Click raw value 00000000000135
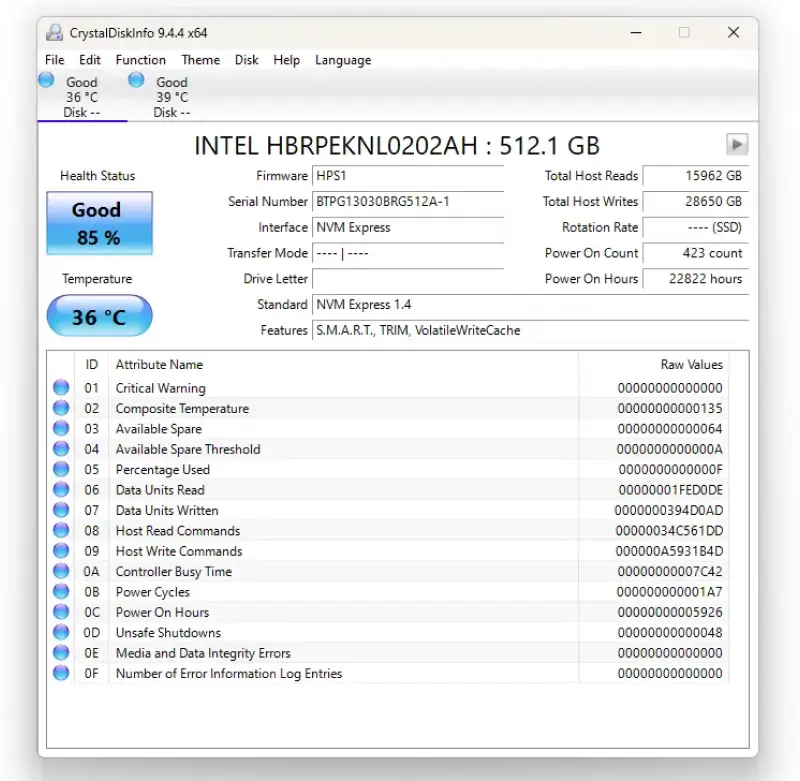 click(670, 409)
